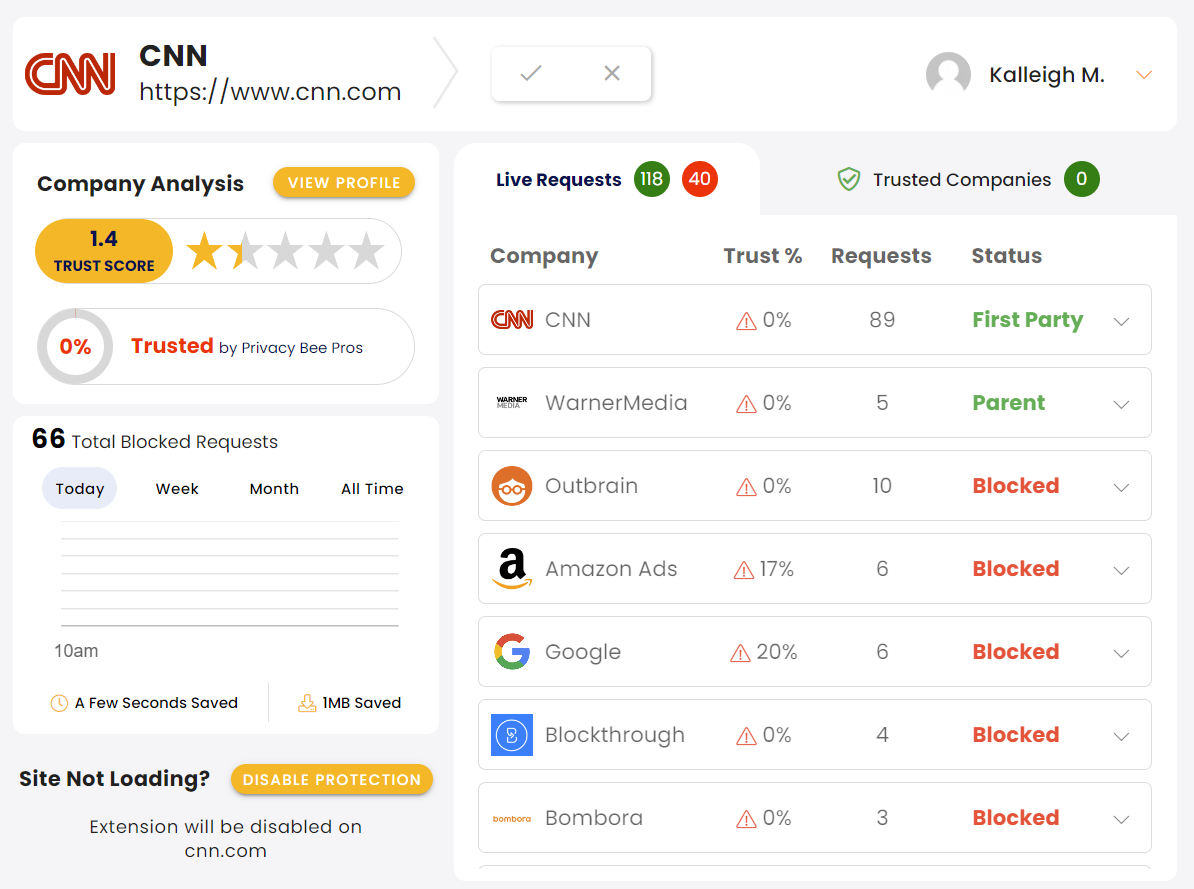Screen dimensions: 1194x889
Task: Click the WarnerMedia logo
Action: tap(512, 402)
